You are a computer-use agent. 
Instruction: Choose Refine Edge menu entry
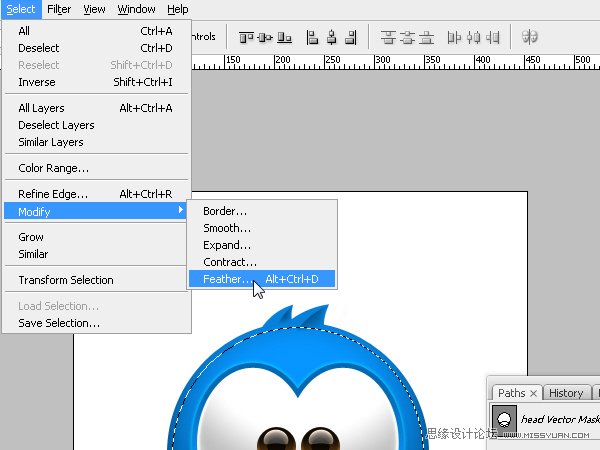96,194
